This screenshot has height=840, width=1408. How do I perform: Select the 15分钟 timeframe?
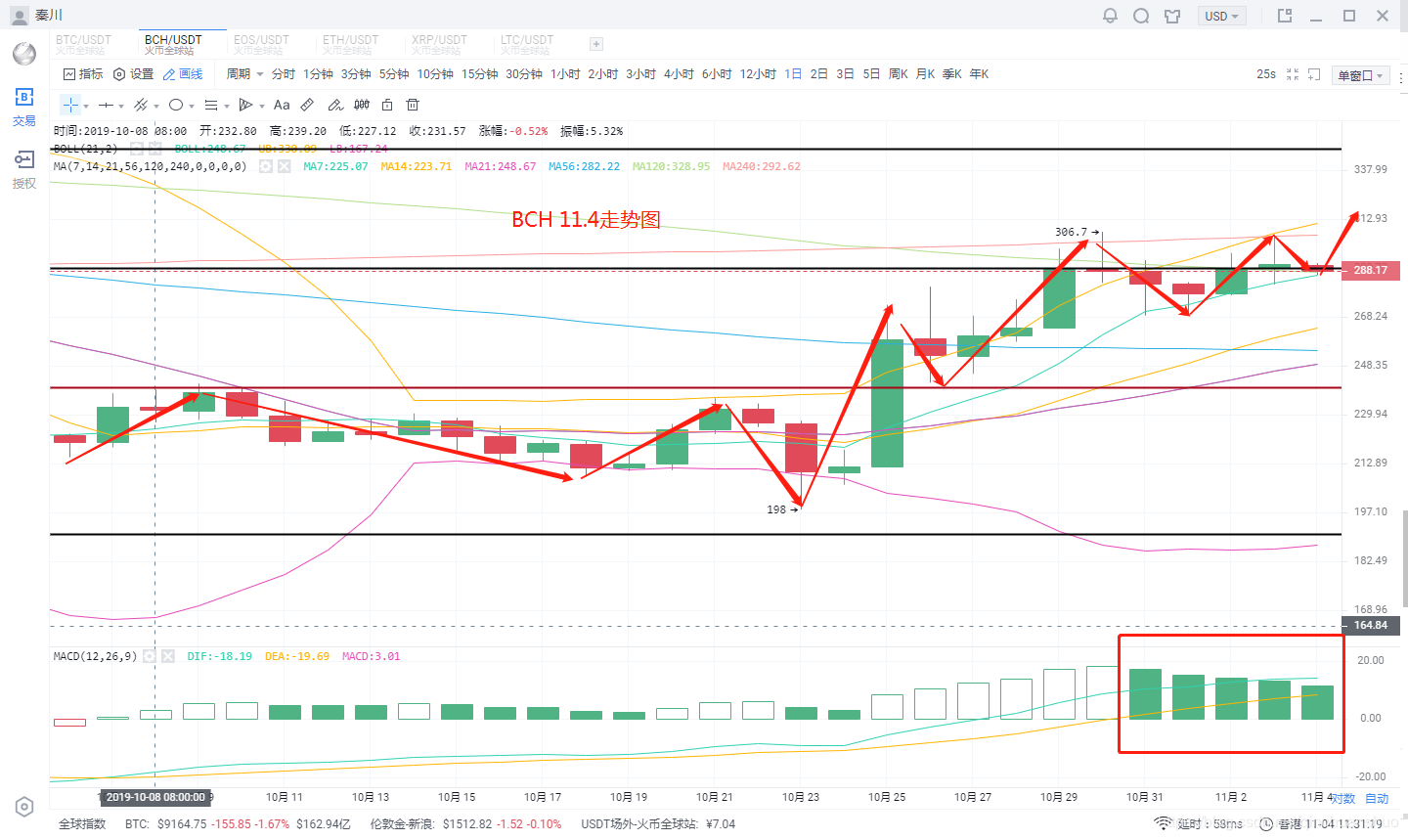coord(479,74)
